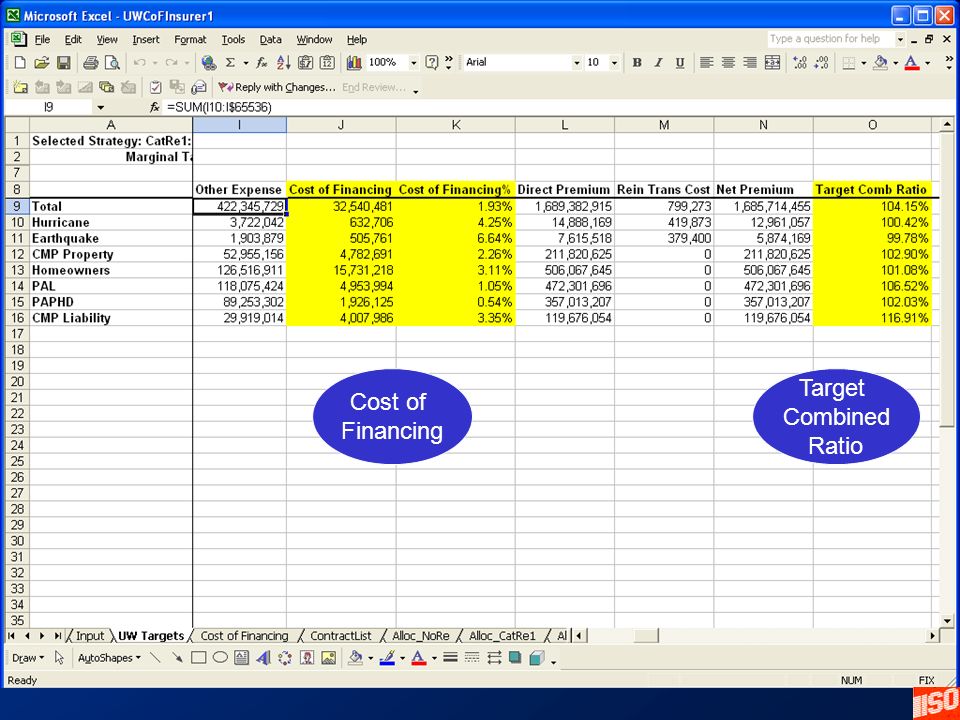Open the Data menu
The width and height of the screenshot is (960, 720).
[270, 40]
